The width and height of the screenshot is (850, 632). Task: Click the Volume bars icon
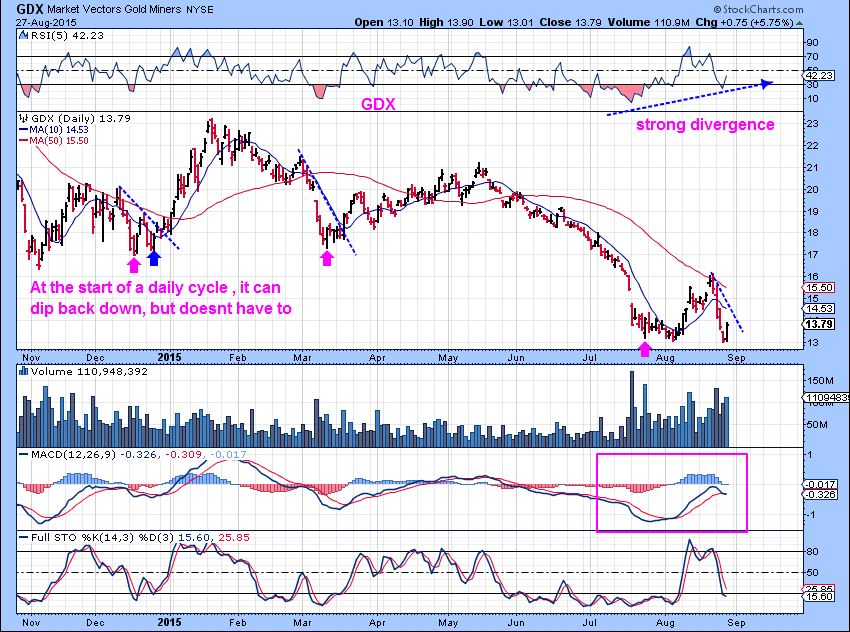pyautogui.click(x=23, y=371)
